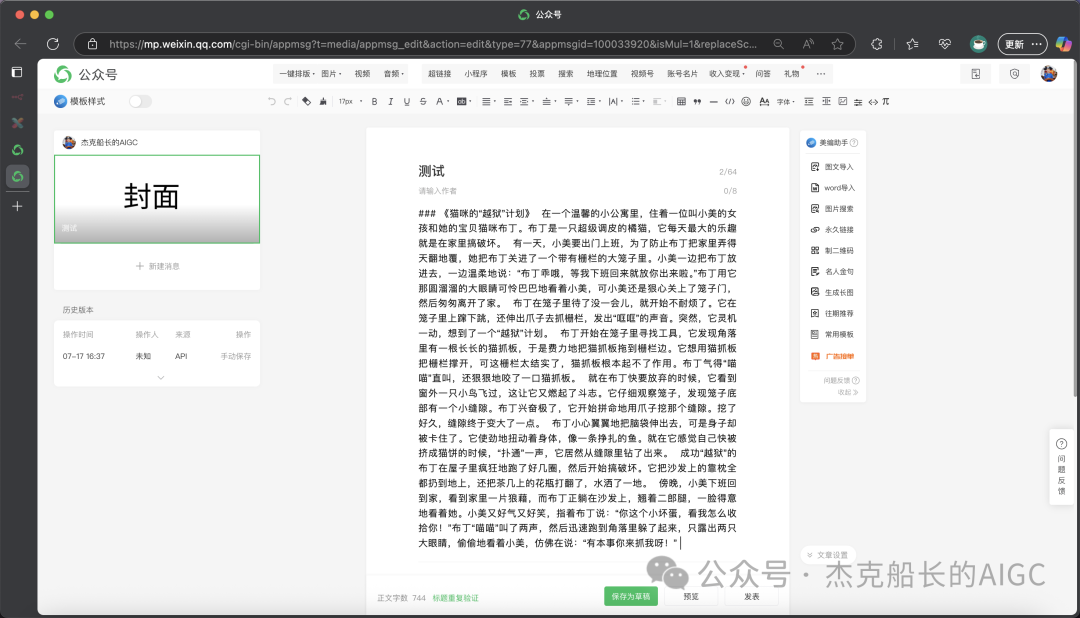This screenshot has width=1080, height=618.
Task: Click the 问题反馈 side feedback tab
Action: tap(1061, 467)
